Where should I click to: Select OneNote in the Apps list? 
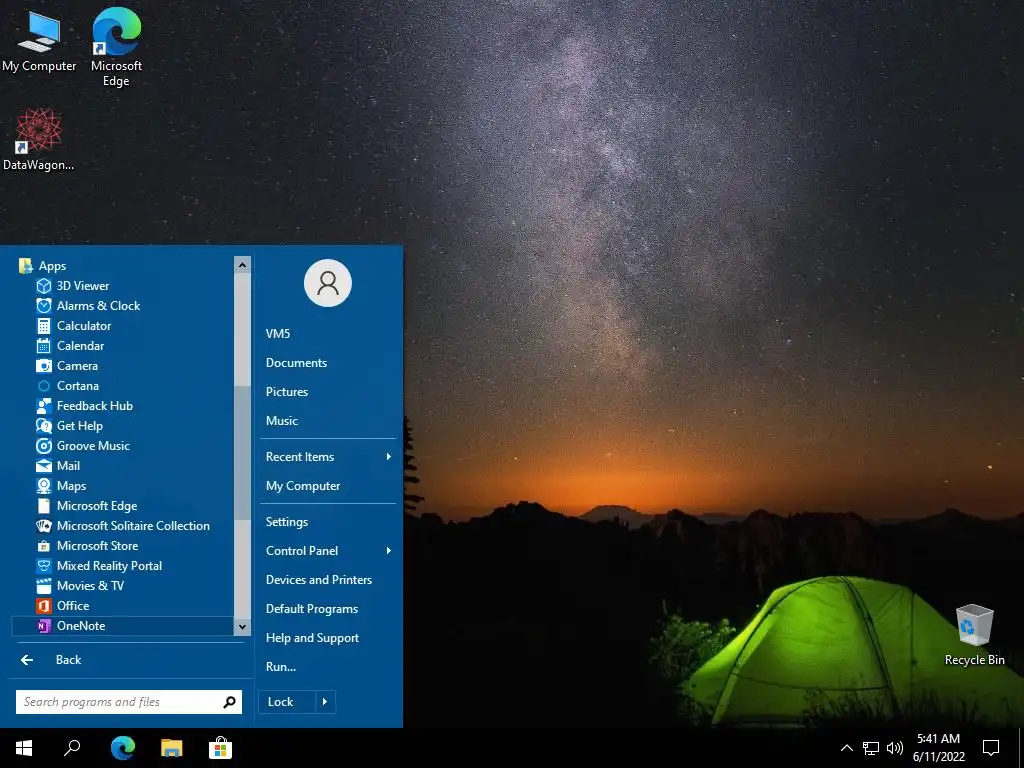(123, 626)
